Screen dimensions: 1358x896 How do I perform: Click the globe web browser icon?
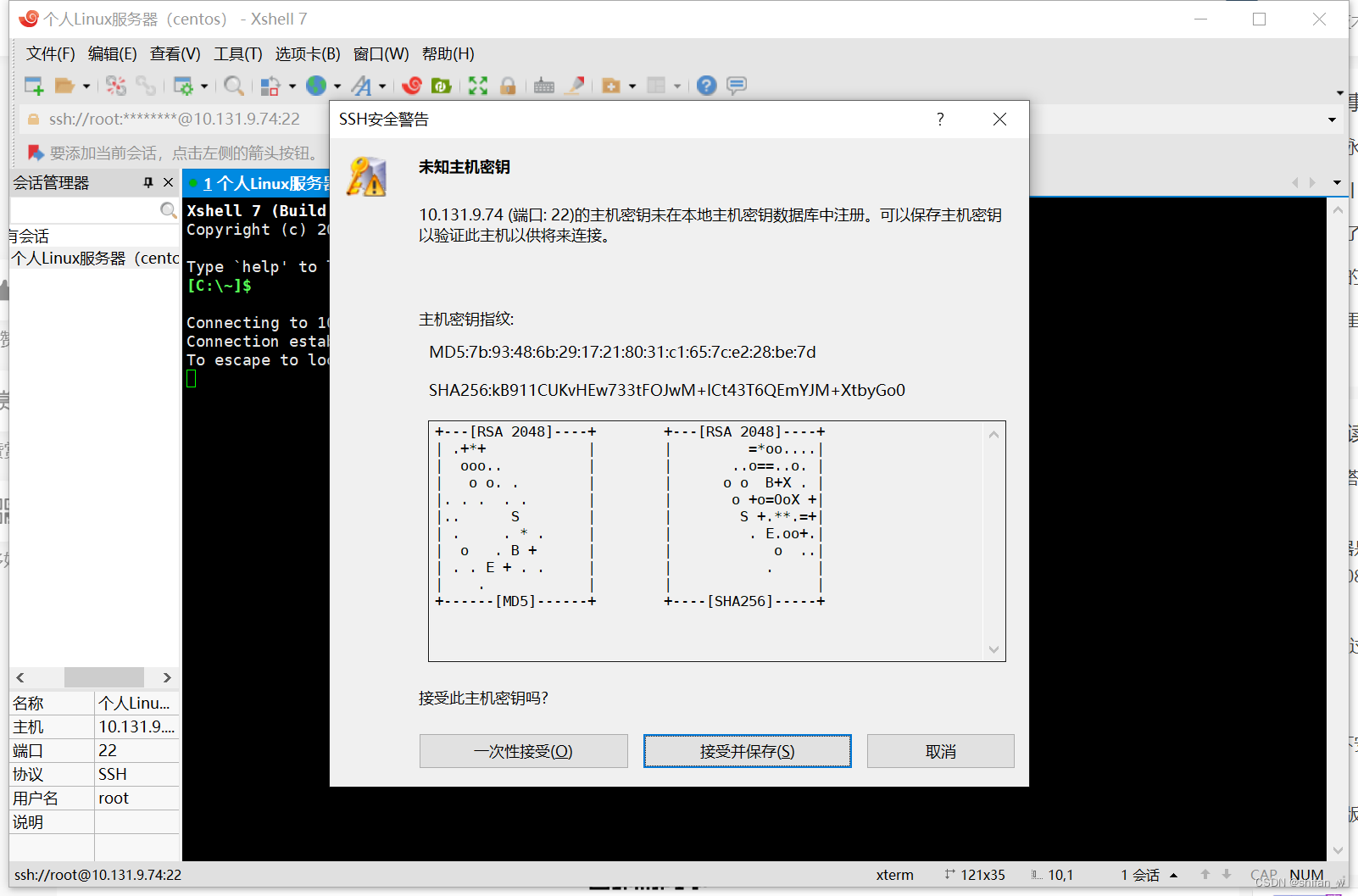[x=318, y=85]
